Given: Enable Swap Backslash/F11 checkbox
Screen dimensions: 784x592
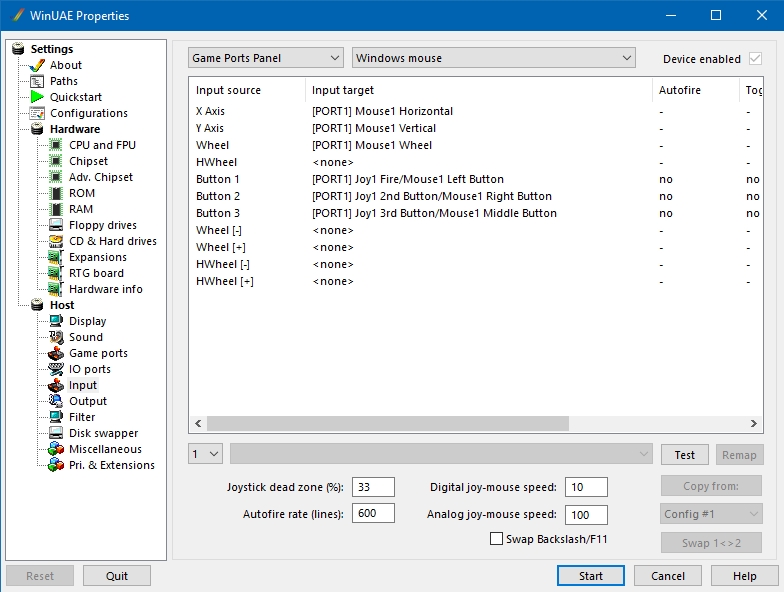Looking at the screenshot, I should coord(496,539).
